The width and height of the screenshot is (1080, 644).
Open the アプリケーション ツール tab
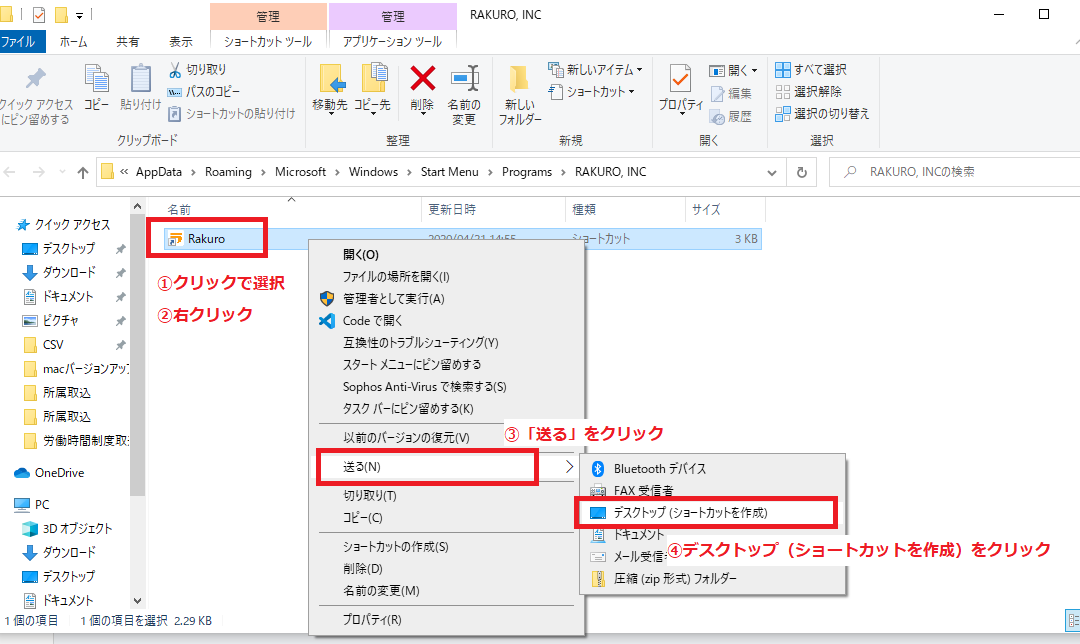pyautogui.click(x=393, y=42)
